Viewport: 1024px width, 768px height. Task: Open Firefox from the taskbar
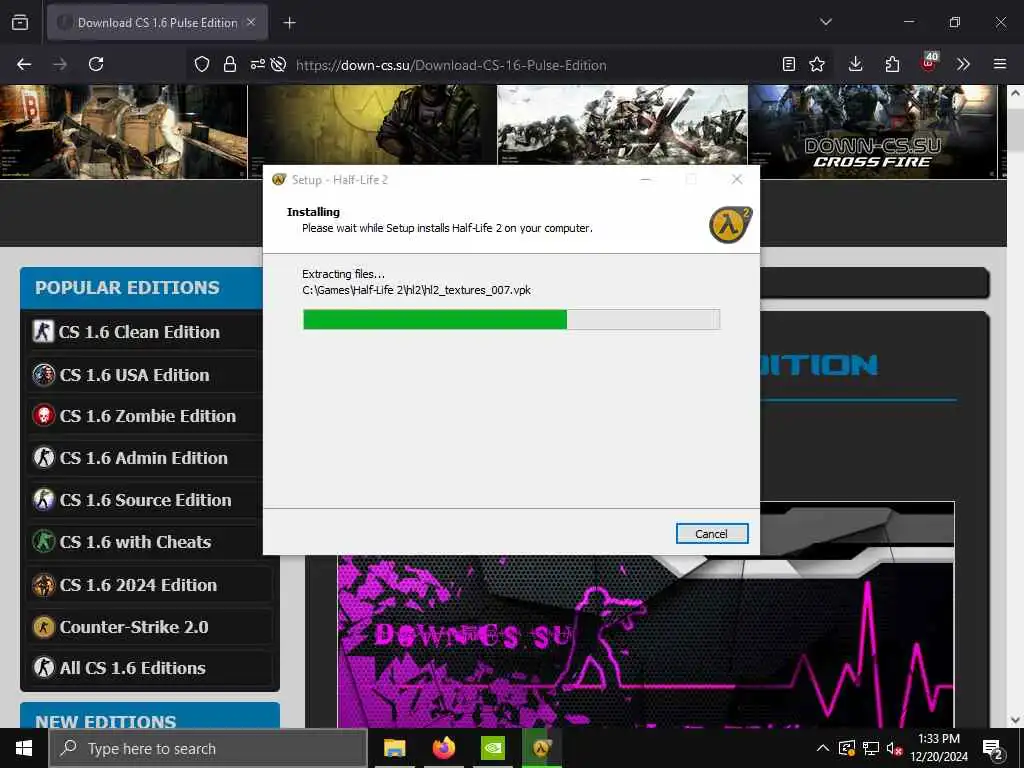443,748
